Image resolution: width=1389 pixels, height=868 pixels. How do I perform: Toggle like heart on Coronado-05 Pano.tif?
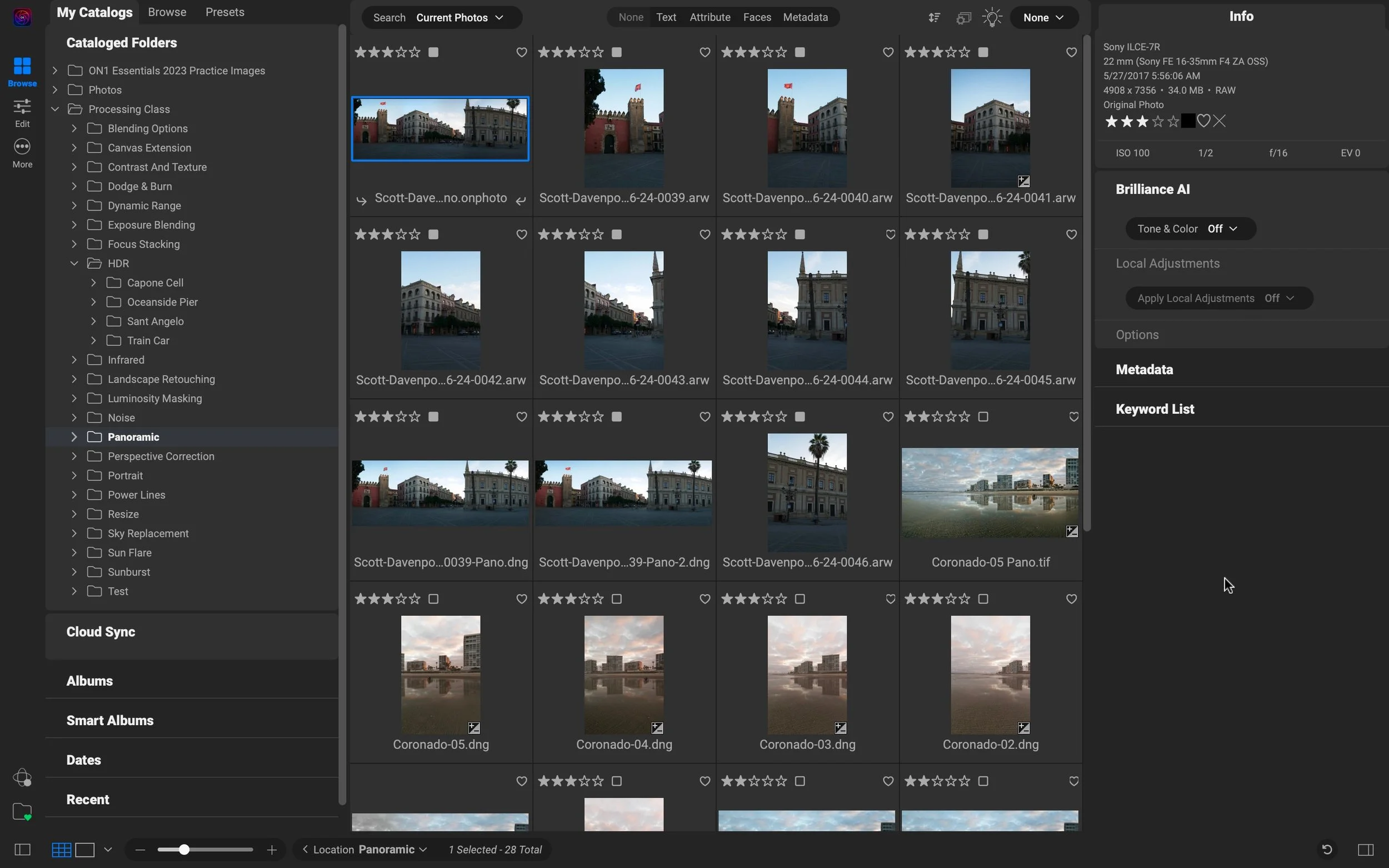(1073, 417)
